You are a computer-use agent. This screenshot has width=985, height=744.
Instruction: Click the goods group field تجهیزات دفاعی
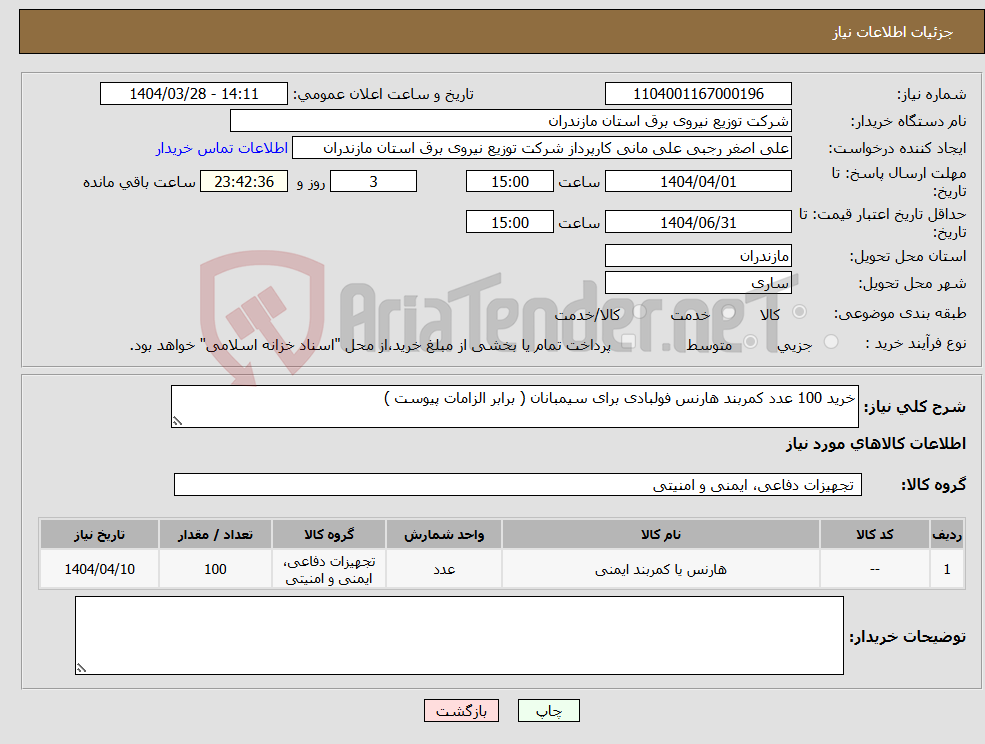click(518, 484)
